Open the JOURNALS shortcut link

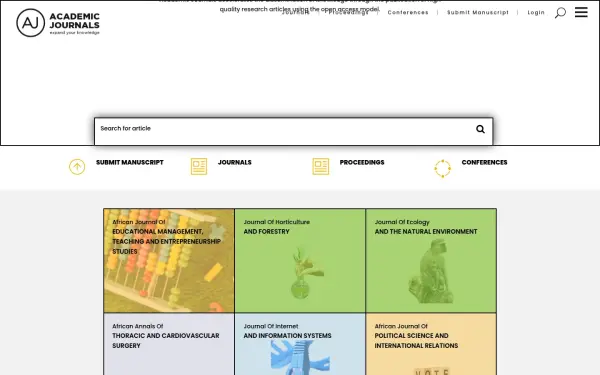235,162
